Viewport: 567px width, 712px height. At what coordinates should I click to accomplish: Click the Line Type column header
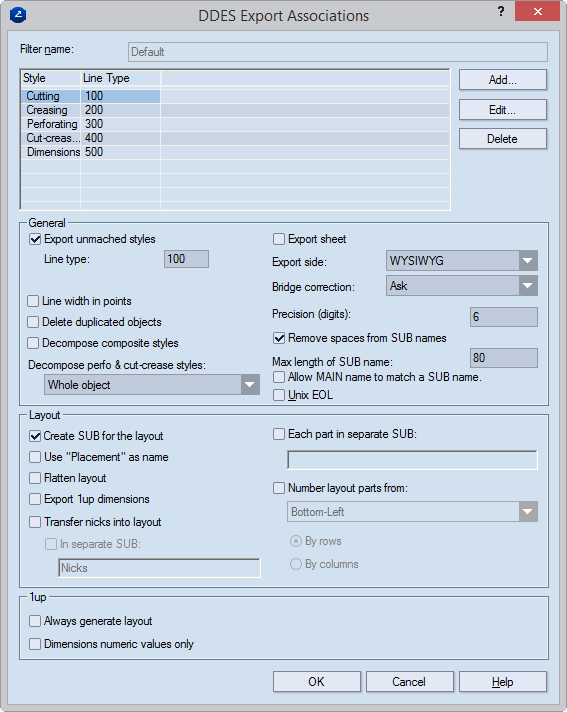click(121, 78)
